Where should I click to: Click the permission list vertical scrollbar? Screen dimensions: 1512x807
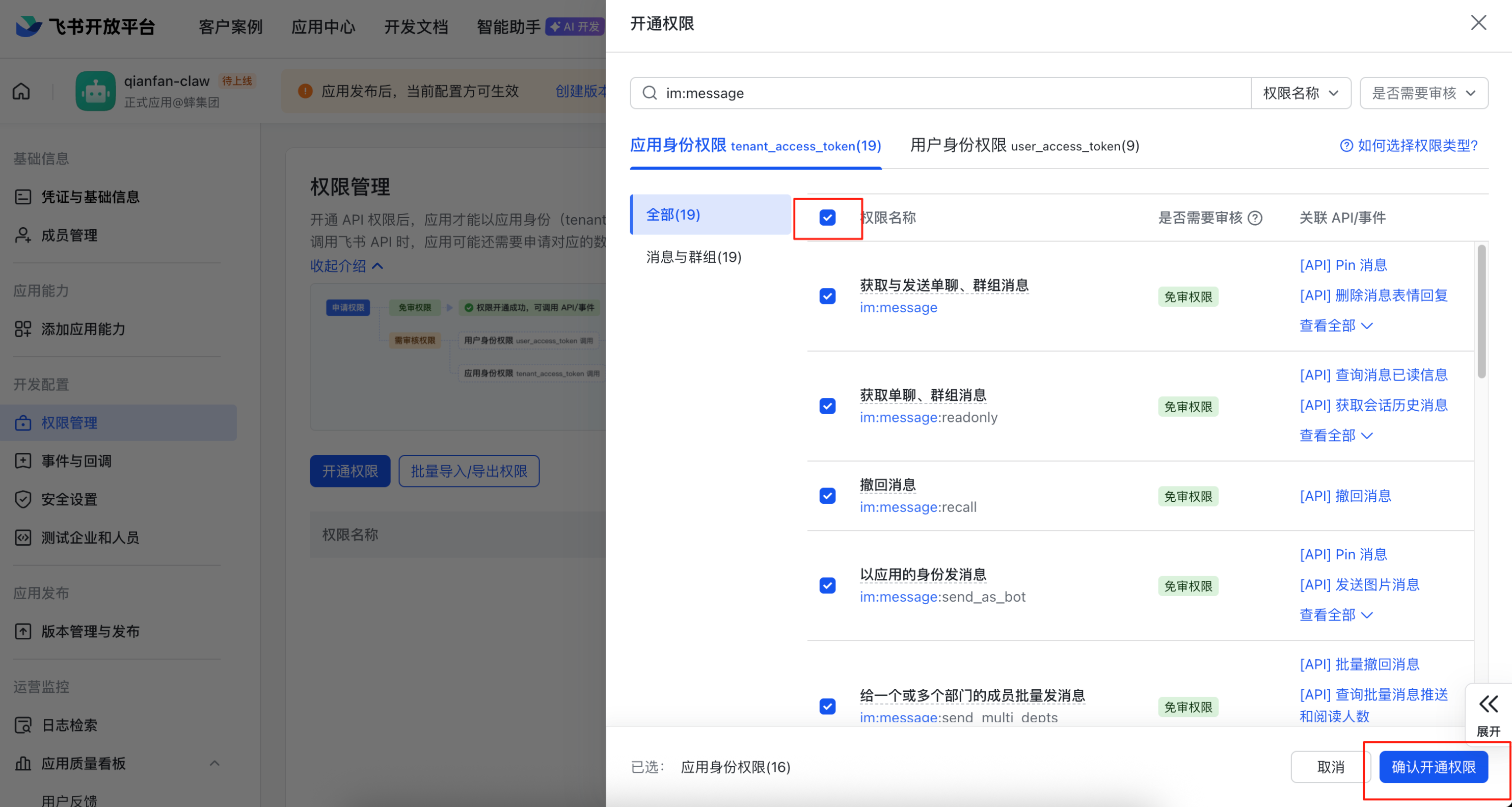(1481, 311)
